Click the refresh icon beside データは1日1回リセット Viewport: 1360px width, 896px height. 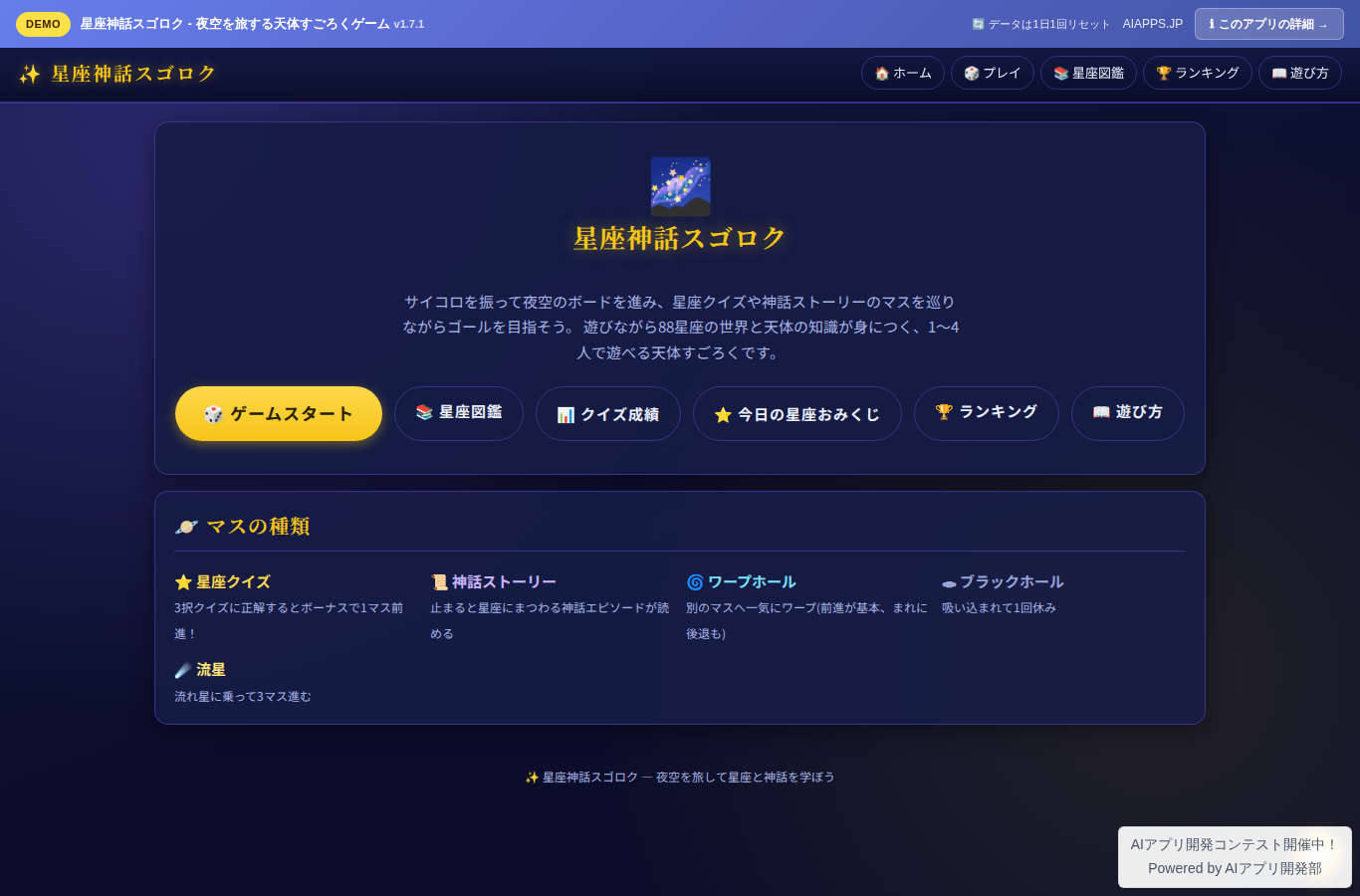pyautogui.click(x=978, y=24)
